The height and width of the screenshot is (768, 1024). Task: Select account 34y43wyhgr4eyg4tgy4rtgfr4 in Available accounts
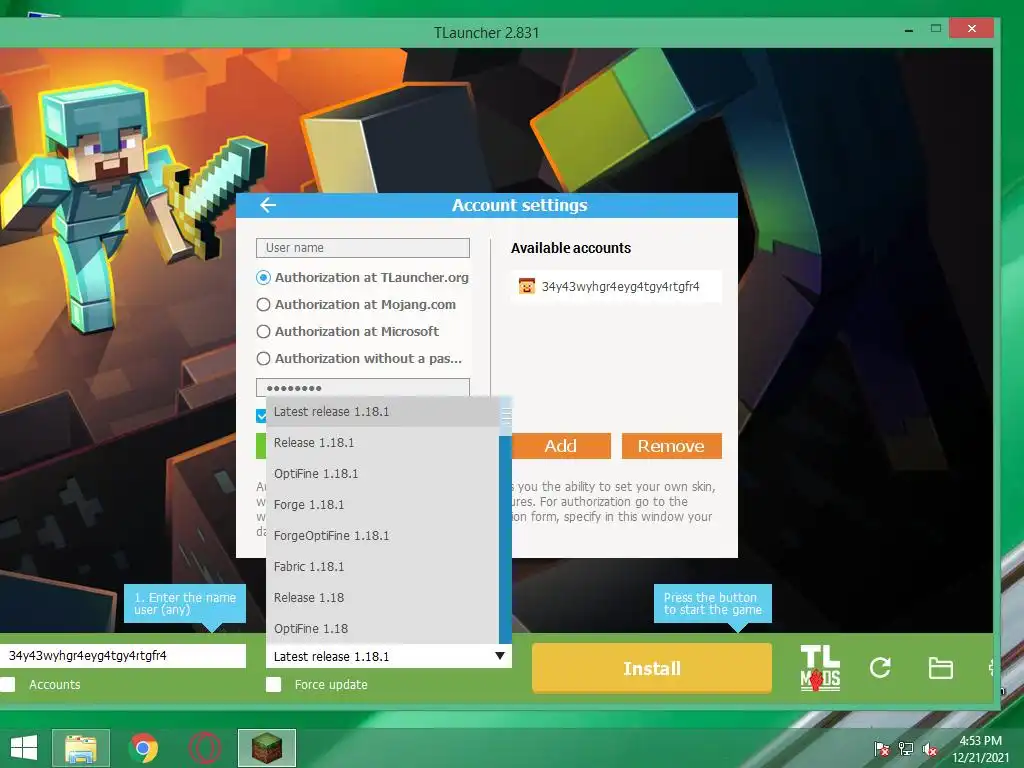point(616,286)
